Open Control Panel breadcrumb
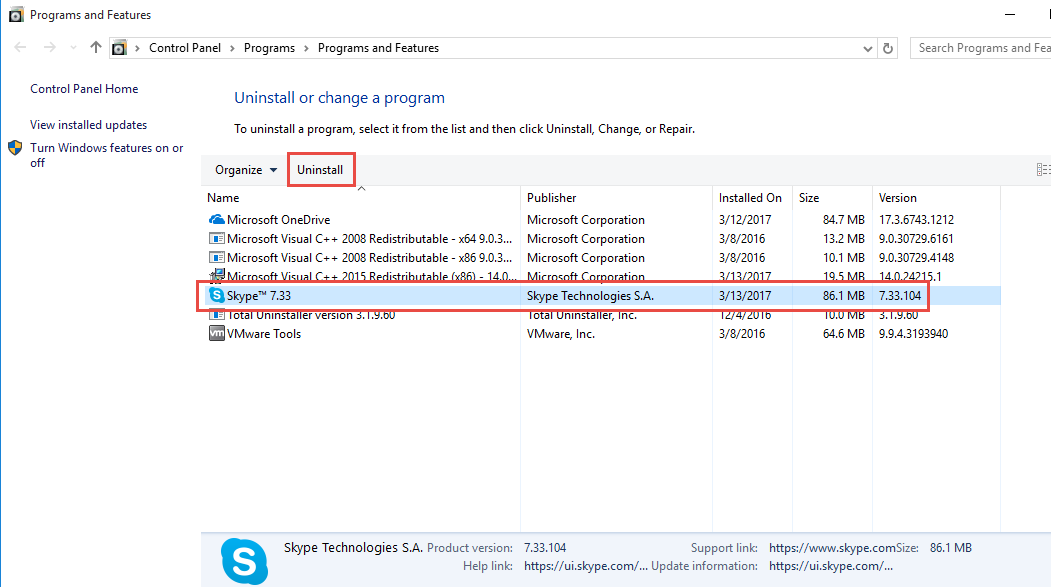This screenshot has width=1051, height=587. pos(184,48)
